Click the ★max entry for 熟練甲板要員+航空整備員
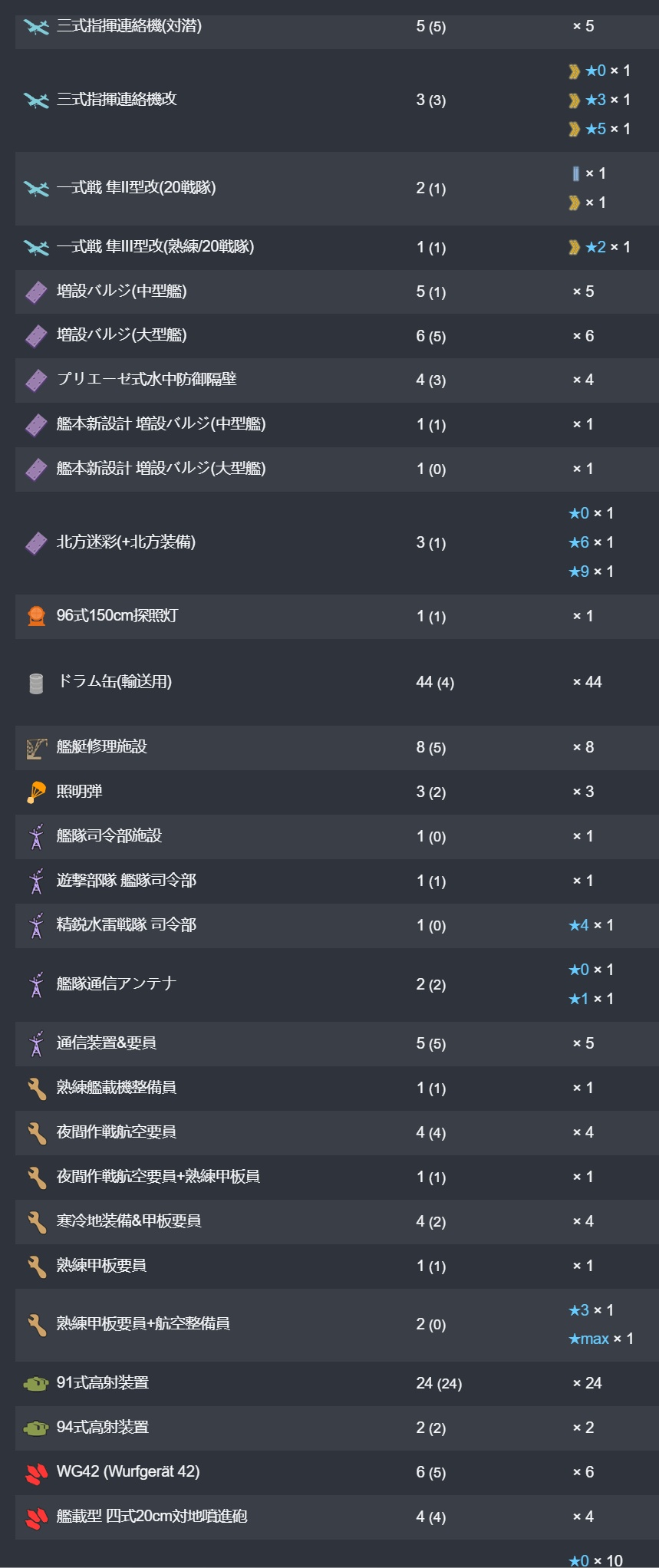The width and height of the screenshot is (659, 1568). tap(601, 1339)
